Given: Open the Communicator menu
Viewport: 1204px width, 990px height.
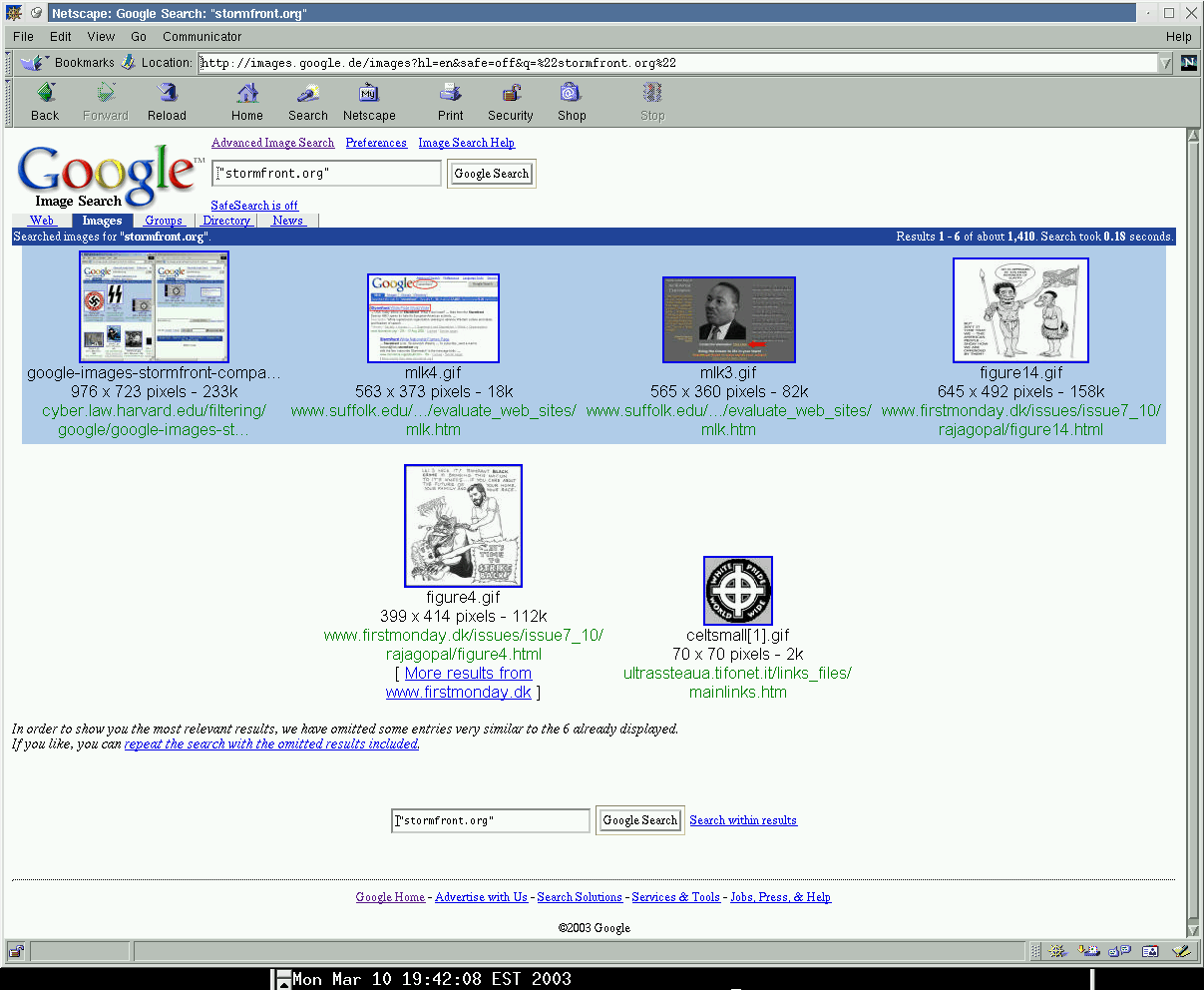Looking at the screenshot, I should pos(201,37).
